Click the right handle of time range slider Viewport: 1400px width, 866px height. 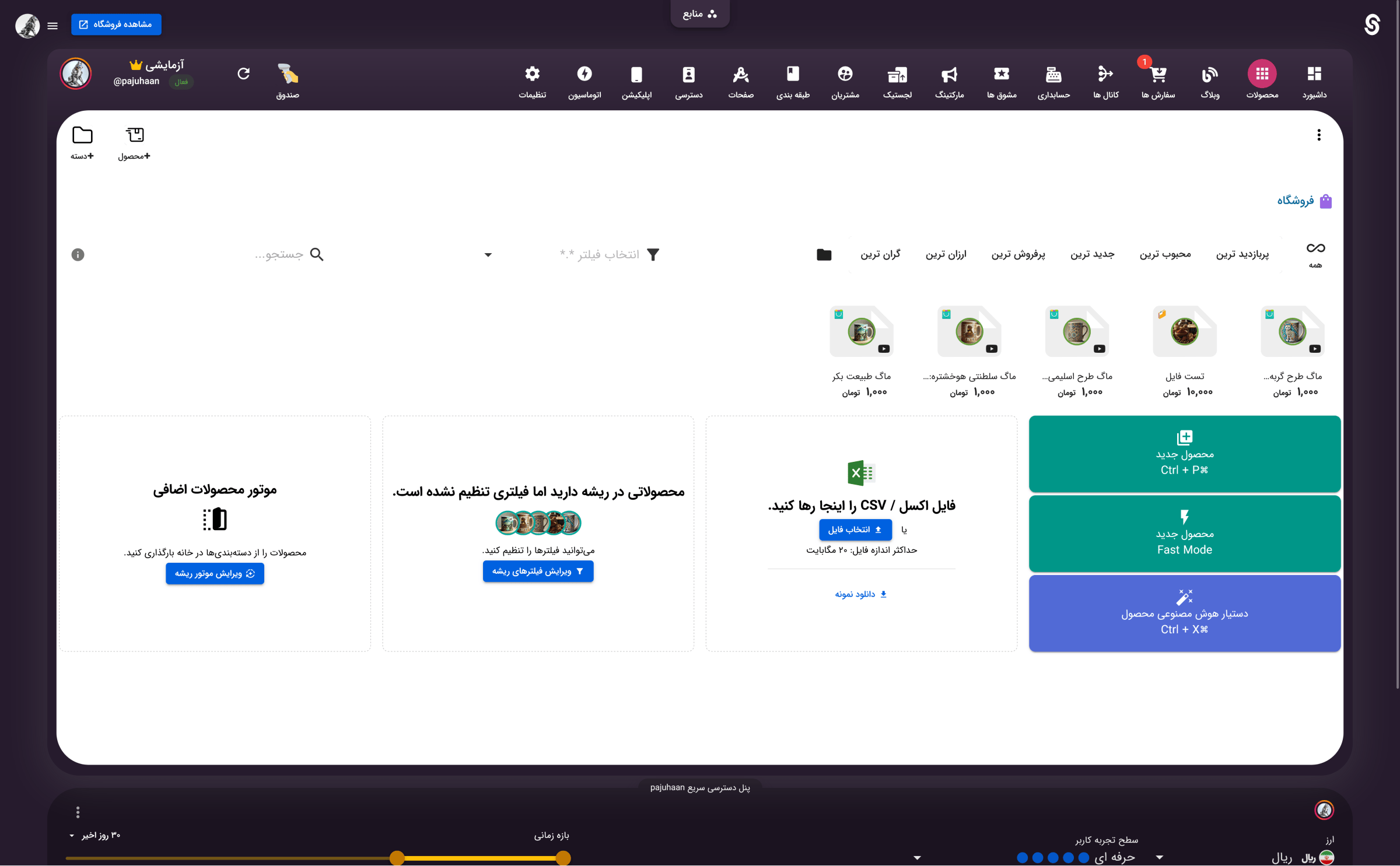(x=563, y=858)
